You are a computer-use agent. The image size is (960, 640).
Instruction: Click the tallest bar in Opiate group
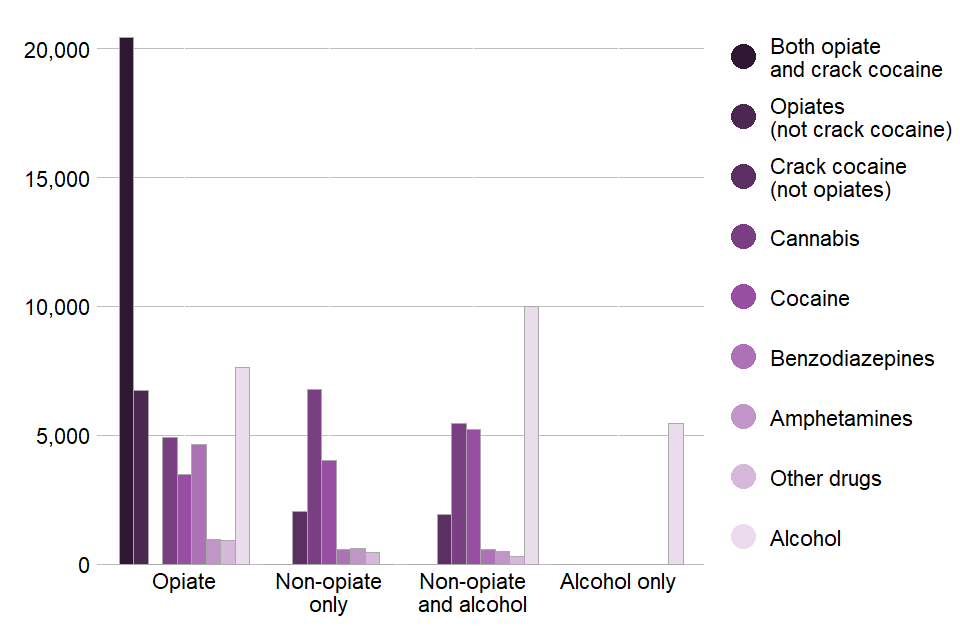(126, 300)
